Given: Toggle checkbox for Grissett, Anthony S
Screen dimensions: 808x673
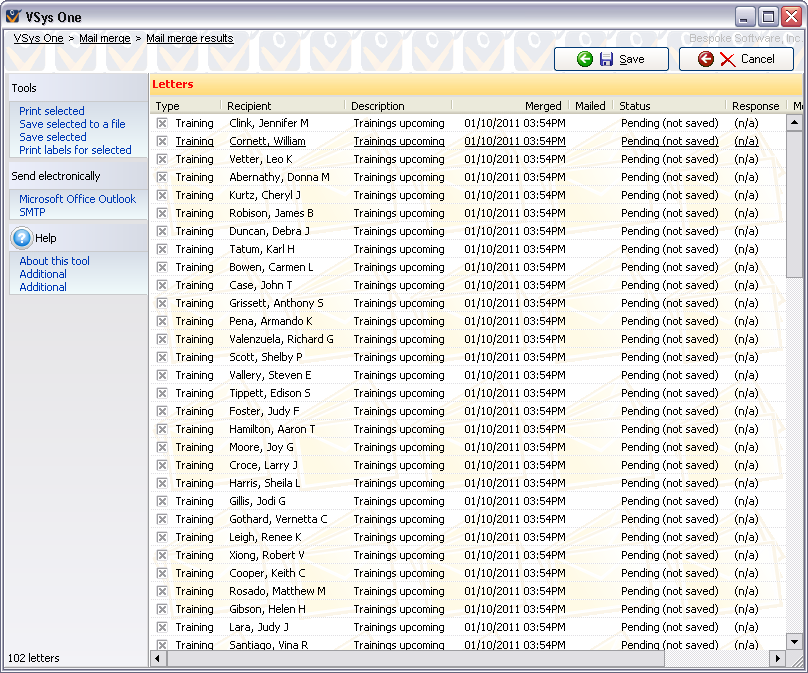Looking at the screenshot, I should click(162, 304).
